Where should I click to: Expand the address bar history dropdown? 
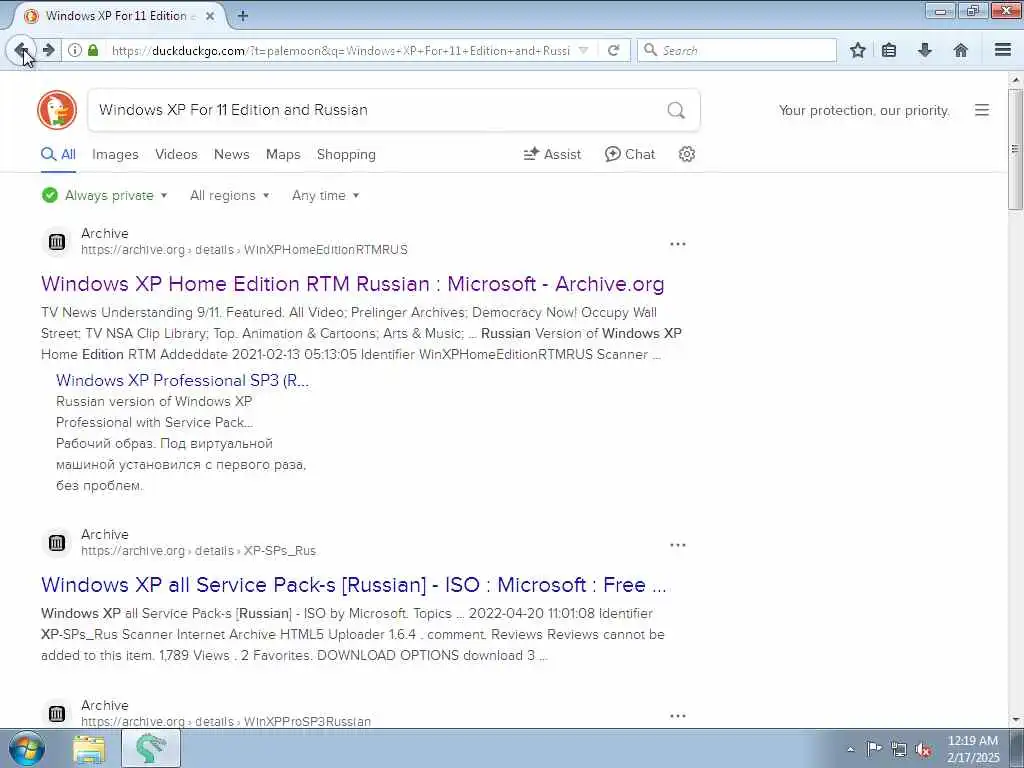coord(584,50)
